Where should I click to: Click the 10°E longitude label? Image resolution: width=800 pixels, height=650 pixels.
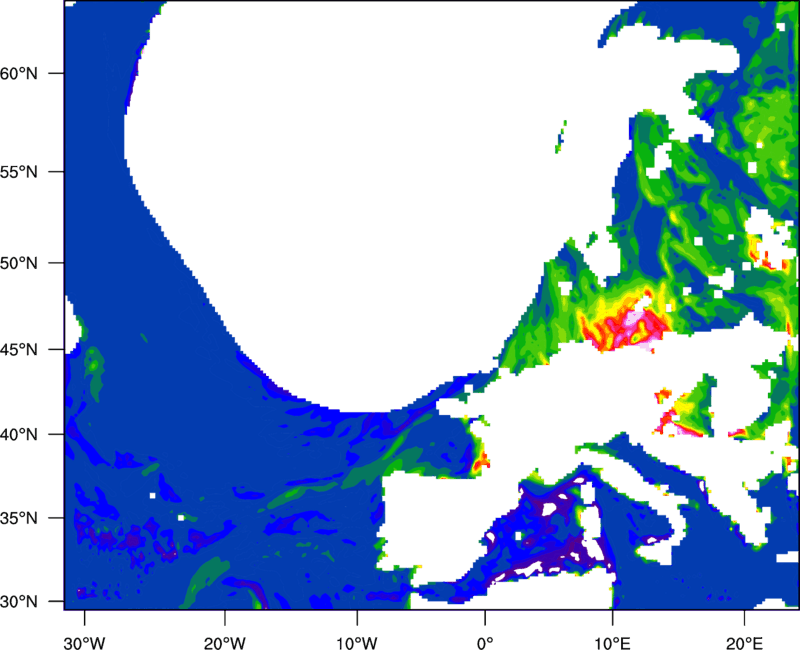coord(612,643)
